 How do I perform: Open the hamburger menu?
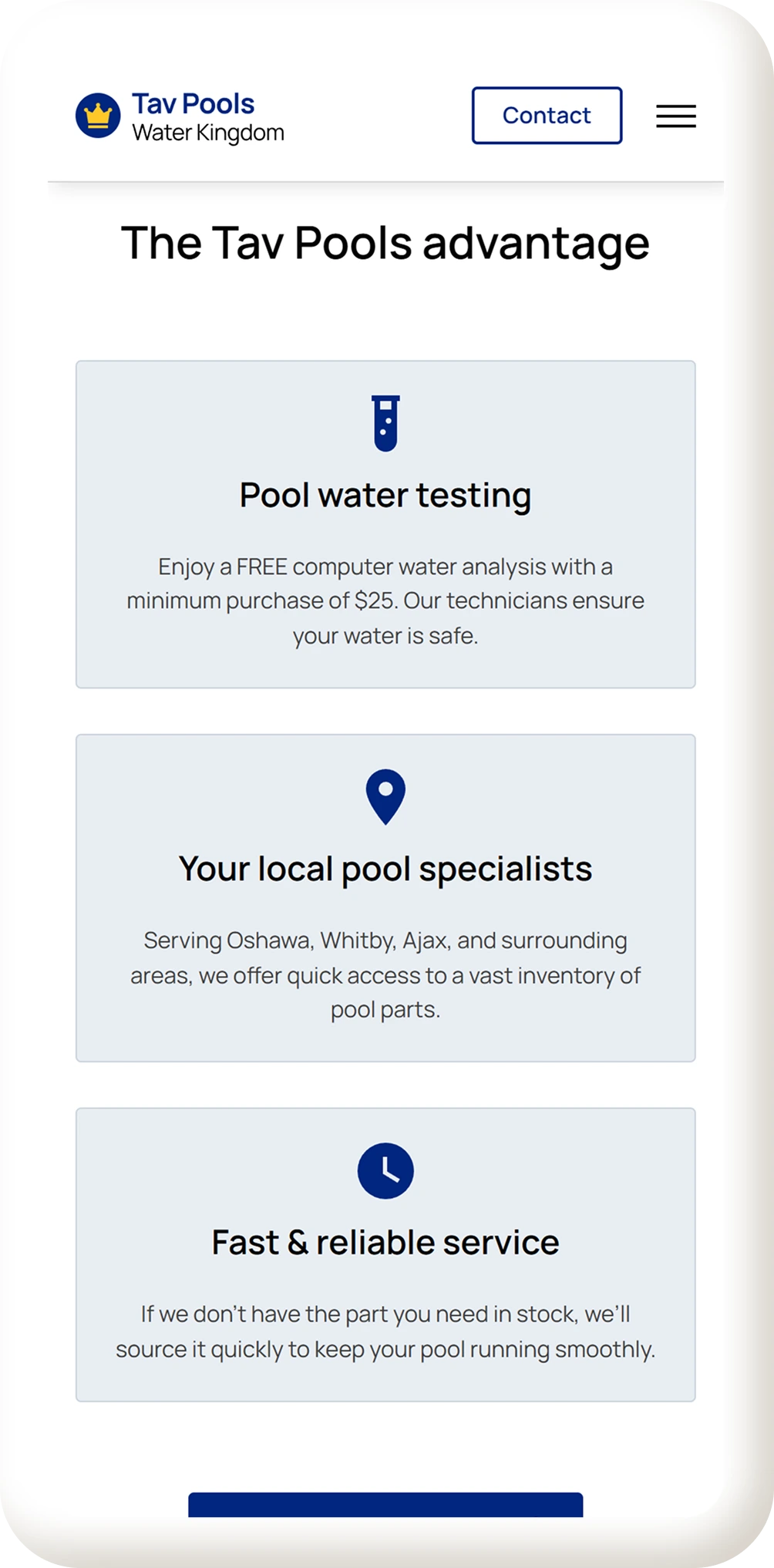675,116
